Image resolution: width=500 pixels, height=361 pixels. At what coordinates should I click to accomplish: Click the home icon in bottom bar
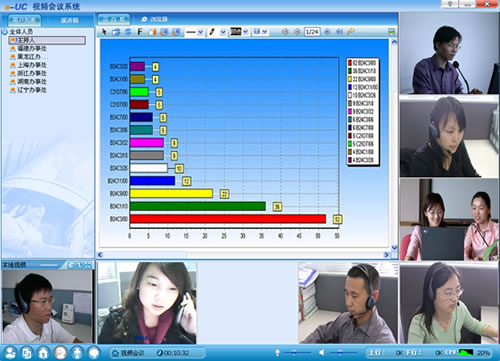point(43,352)
